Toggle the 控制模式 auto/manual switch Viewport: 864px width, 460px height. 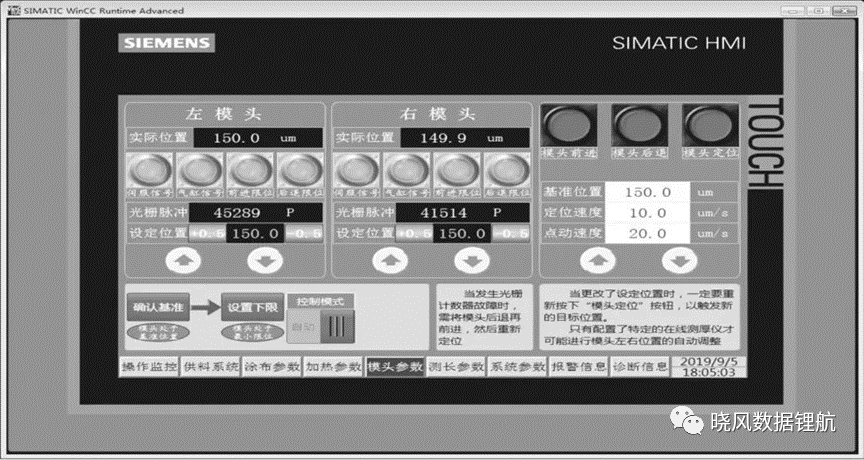coord(321,327)
